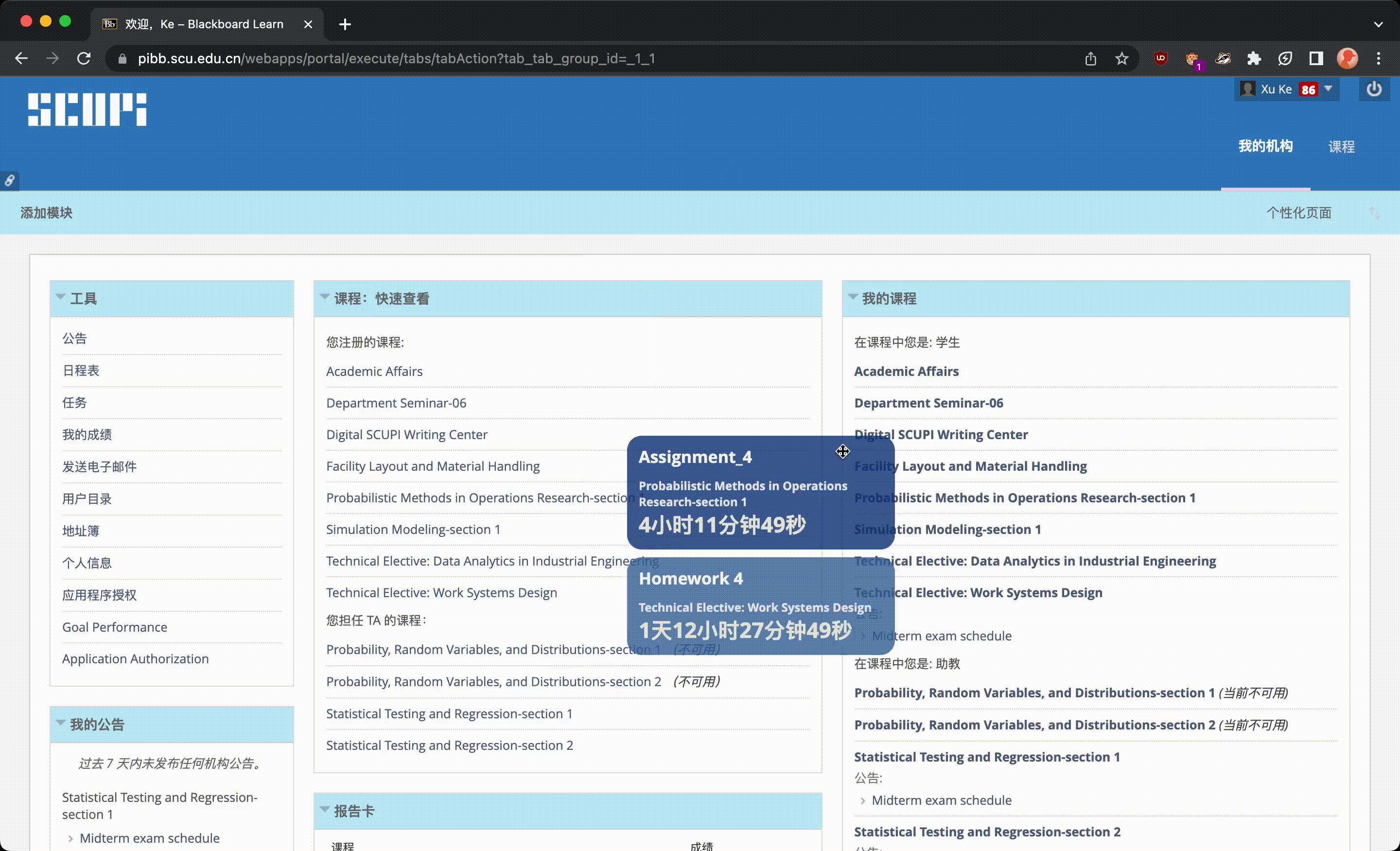The image size is (1400, 851).
Task: Click the share icon in the address bar
Action: tap(1090, 58)
